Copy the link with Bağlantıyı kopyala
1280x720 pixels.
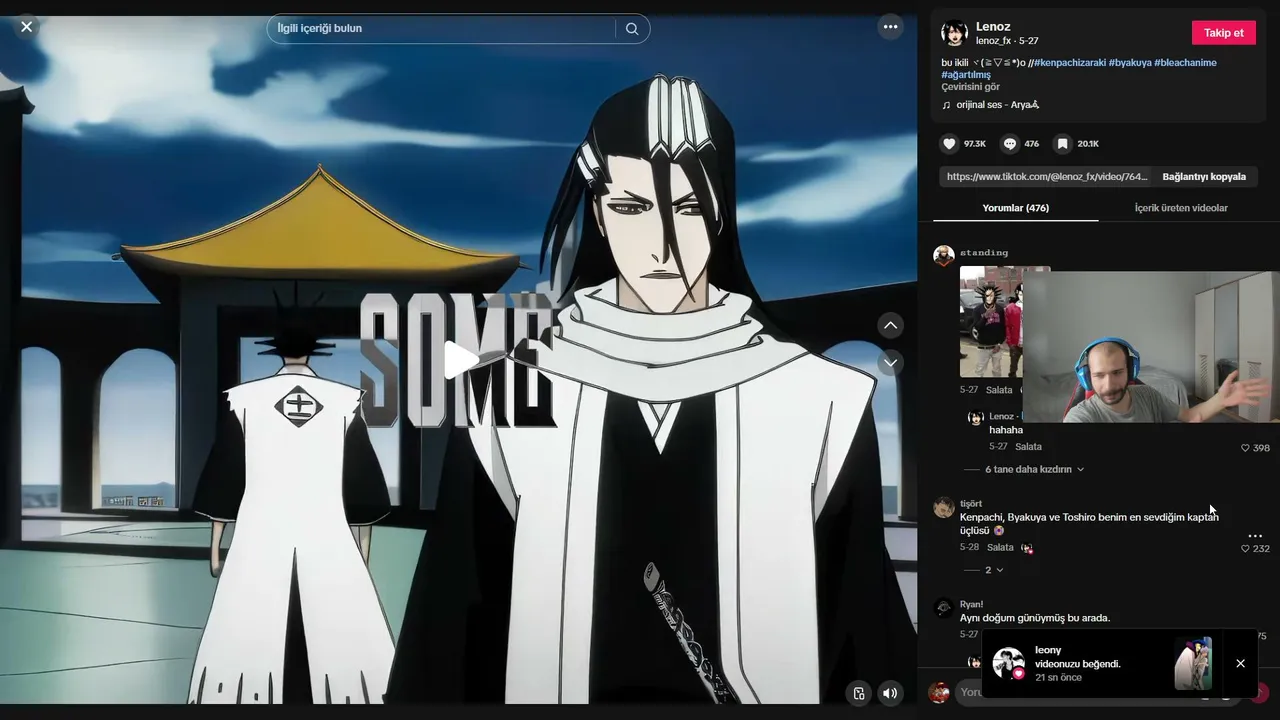tap(1204, 177)
